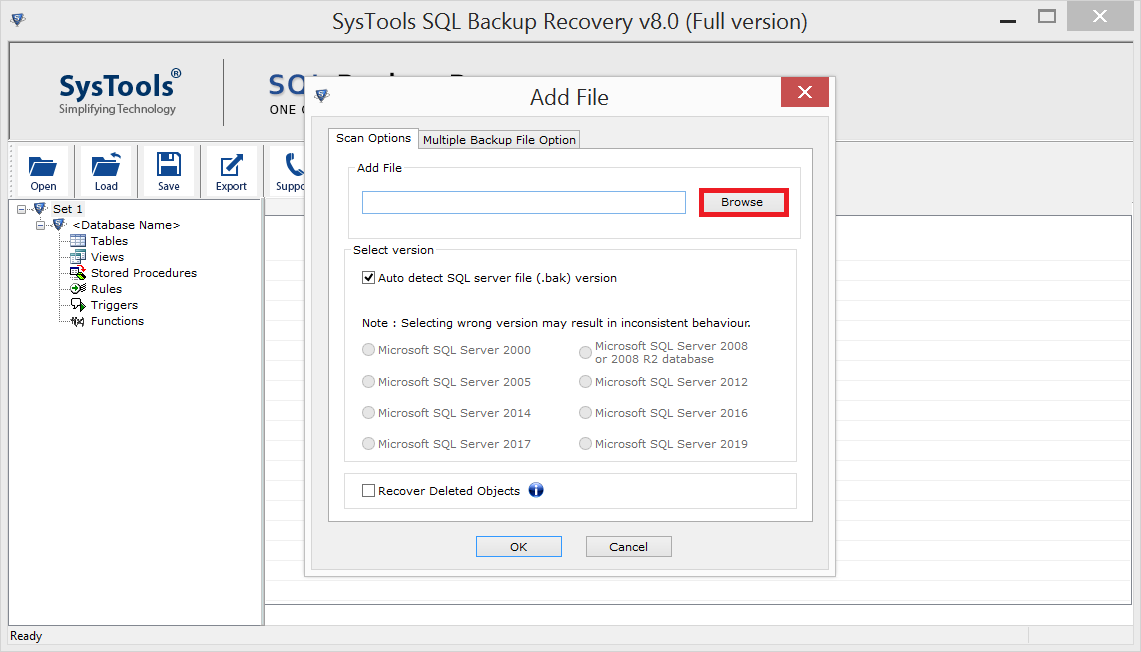Click the Save floppy disk icon
Screen dimensions: 1141x652
coord(169,164)
